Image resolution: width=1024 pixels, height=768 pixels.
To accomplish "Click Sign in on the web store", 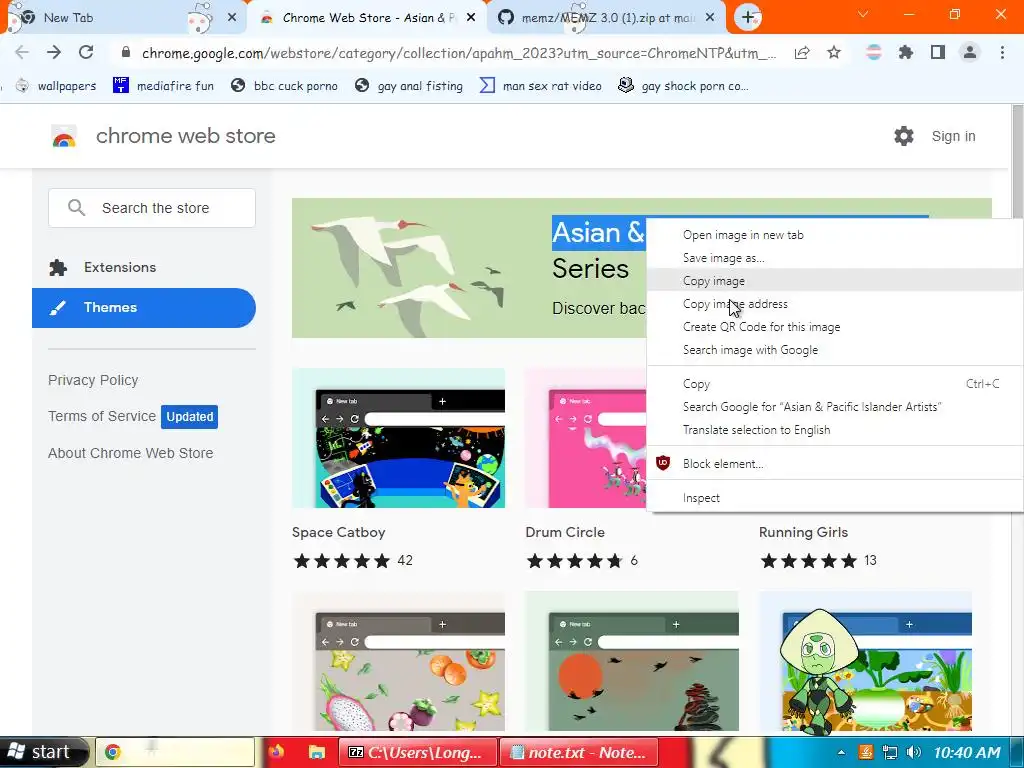I will 953,136.
